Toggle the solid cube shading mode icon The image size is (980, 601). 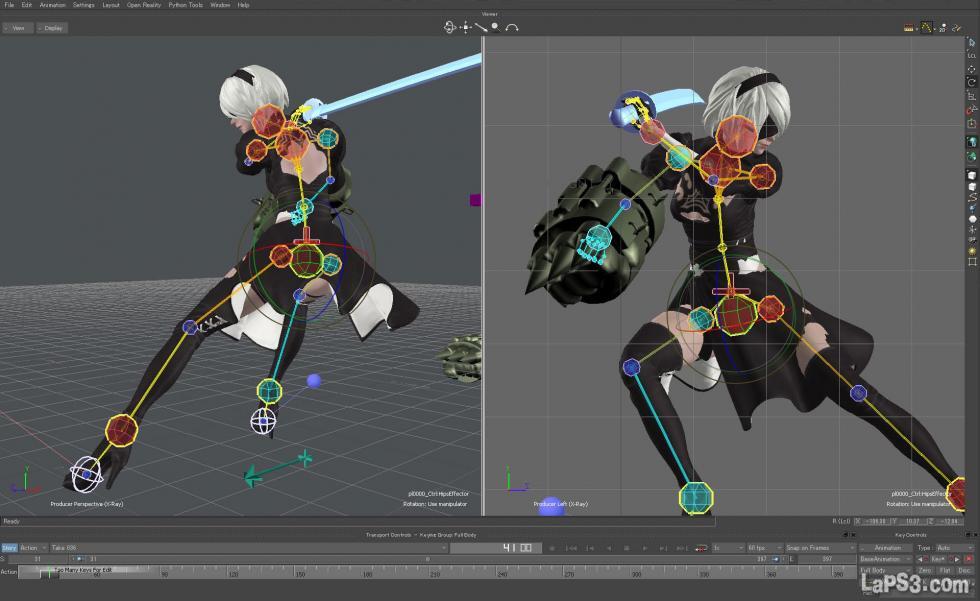click(x=972, y=174)
